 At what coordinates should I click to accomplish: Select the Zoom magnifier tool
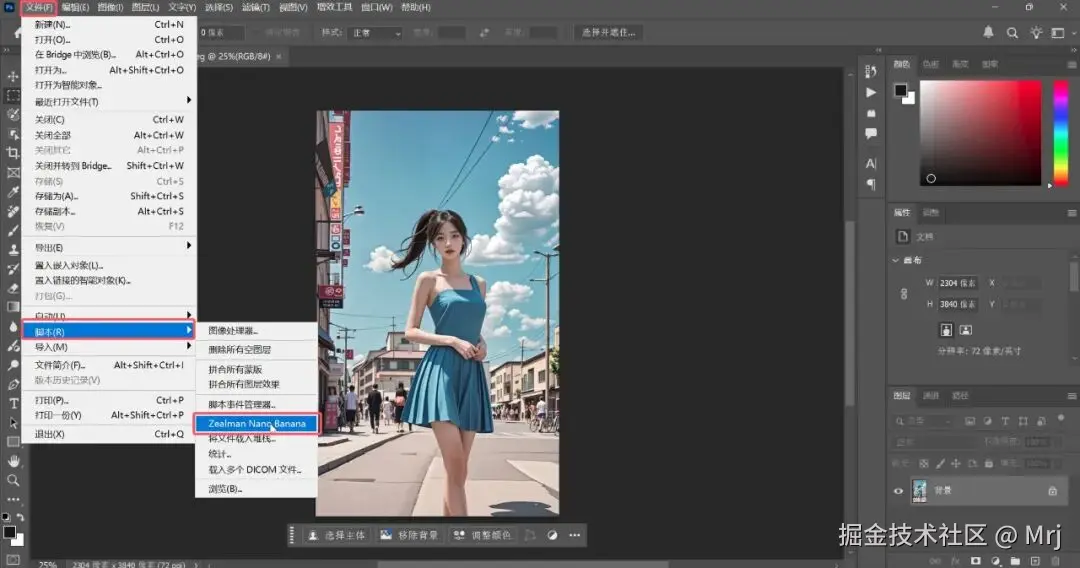pyautogui.click(x=13, y=480)
